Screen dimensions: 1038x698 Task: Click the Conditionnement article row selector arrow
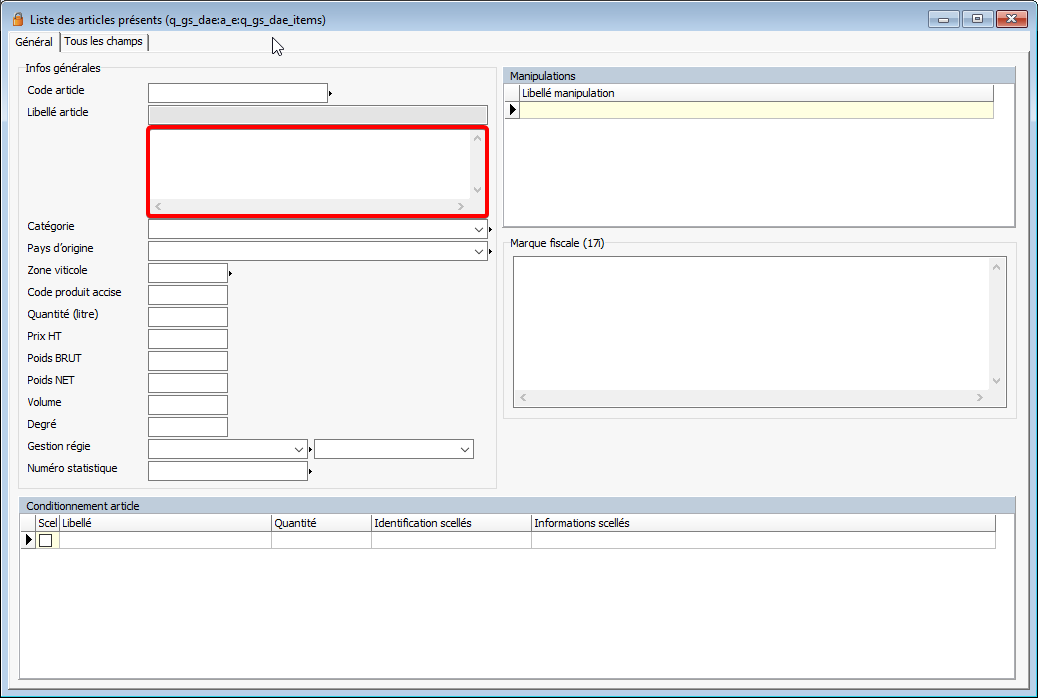(x=29, y=540)
